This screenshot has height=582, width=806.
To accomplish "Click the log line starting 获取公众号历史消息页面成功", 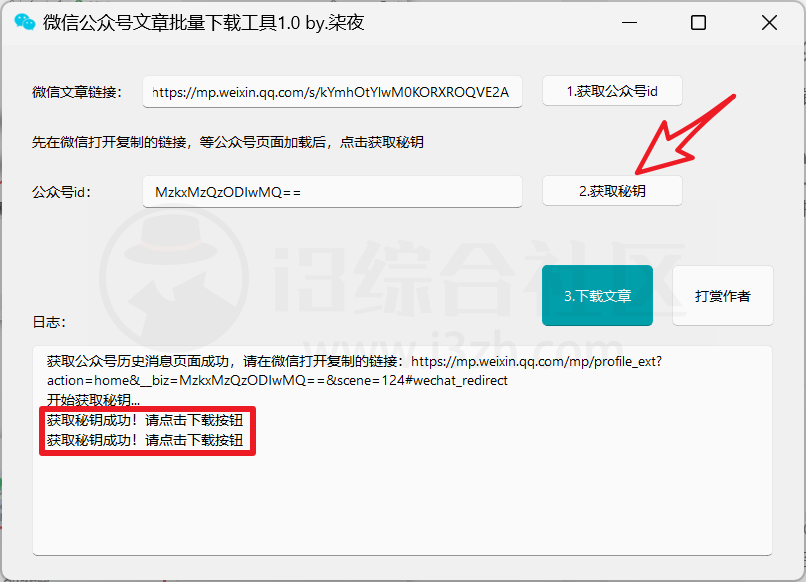I will 354,361.
